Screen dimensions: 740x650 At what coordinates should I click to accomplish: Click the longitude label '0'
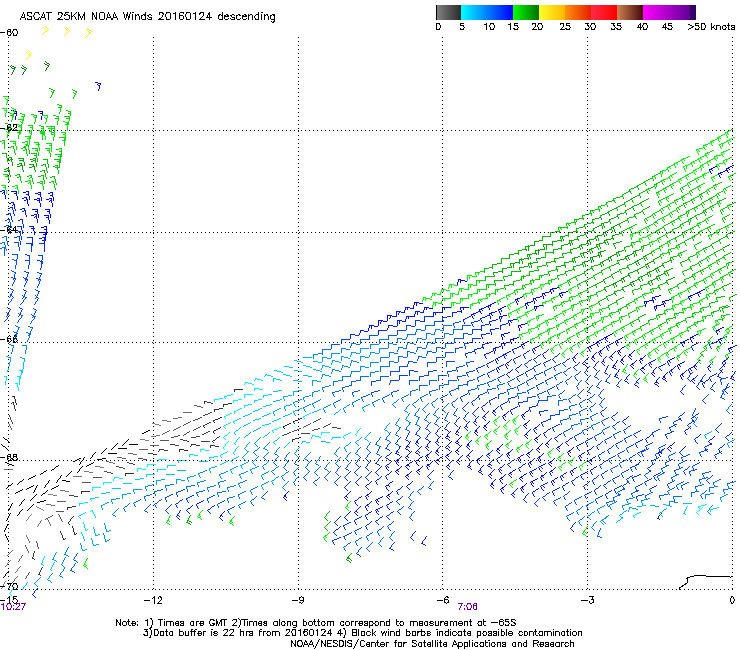(732, 600)
